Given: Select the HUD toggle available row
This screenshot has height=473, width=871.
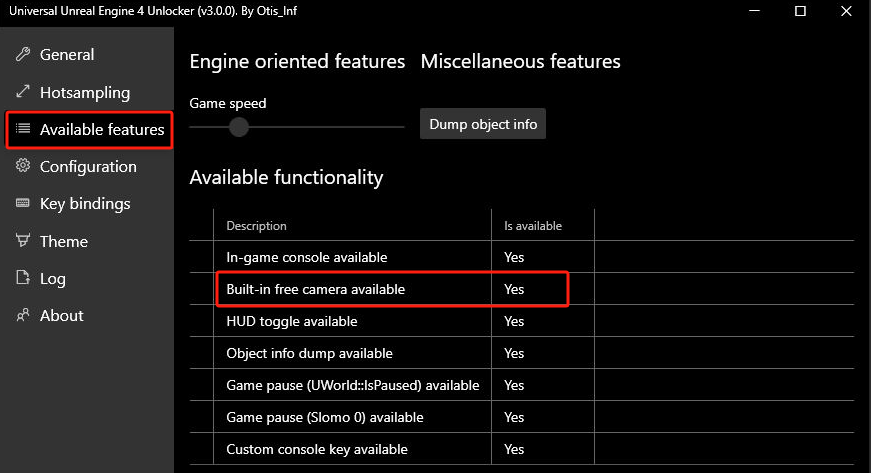Looking at the screenshot, I should click(522, 321).
